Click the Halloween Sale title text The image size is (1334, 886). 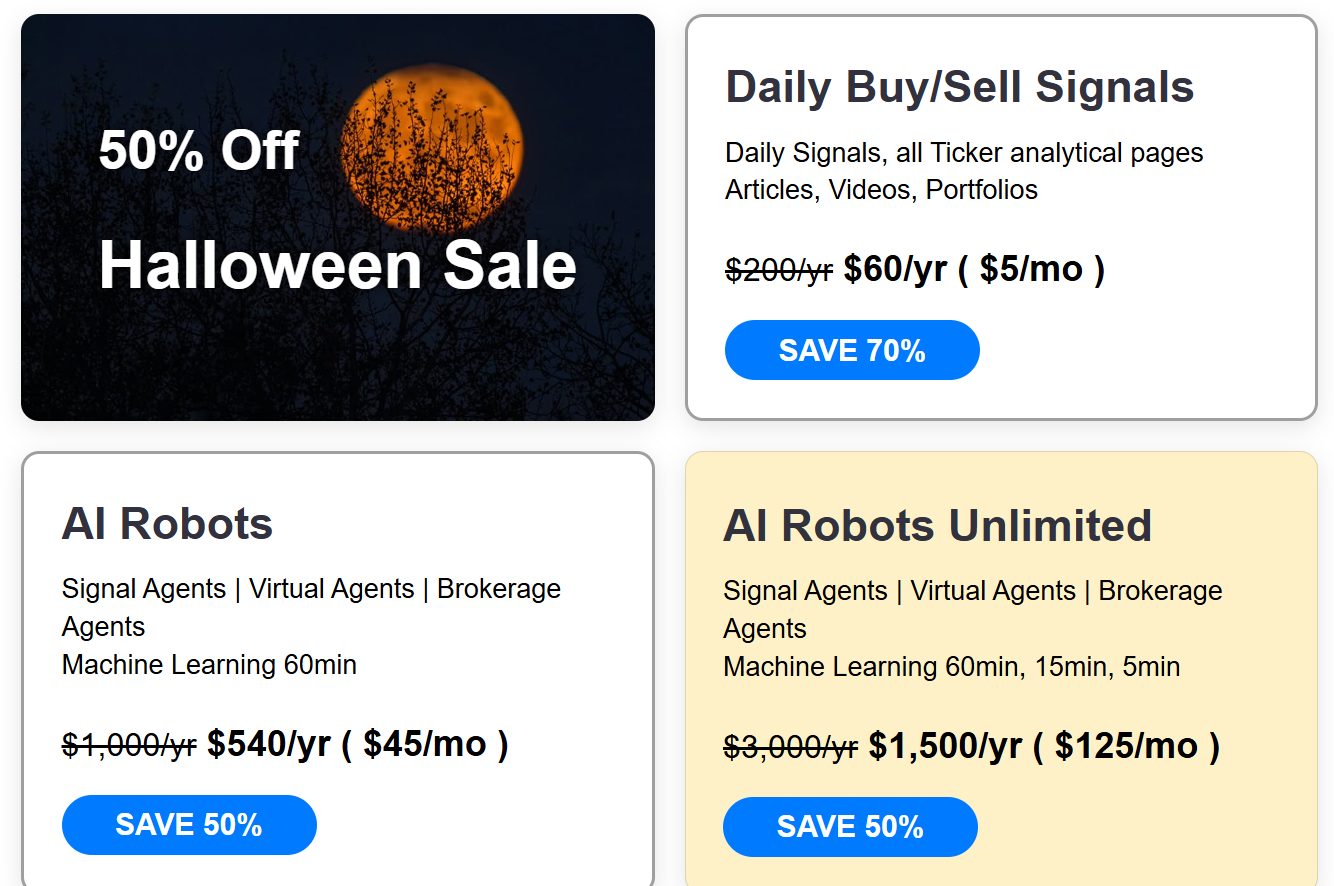337,265
